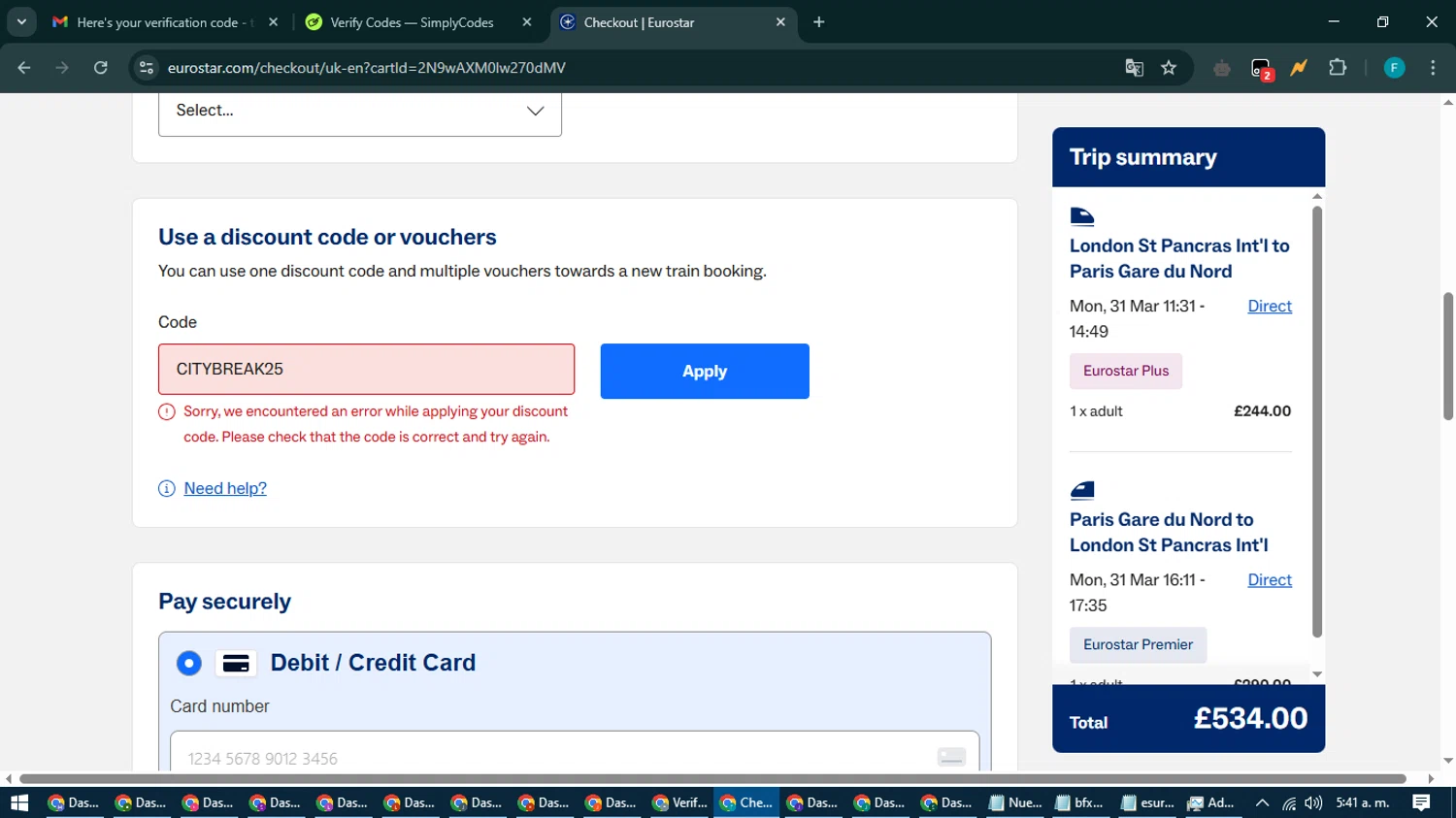
Task: Open the Che... Chrome taskbar item
Action: (x=746, y=802)
